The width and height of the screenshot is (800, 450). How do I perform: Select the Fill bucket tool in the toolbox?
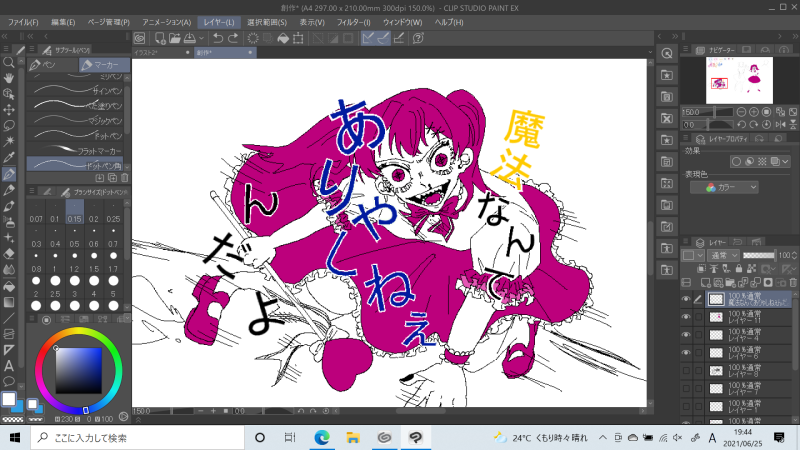[x=9, y=287]
